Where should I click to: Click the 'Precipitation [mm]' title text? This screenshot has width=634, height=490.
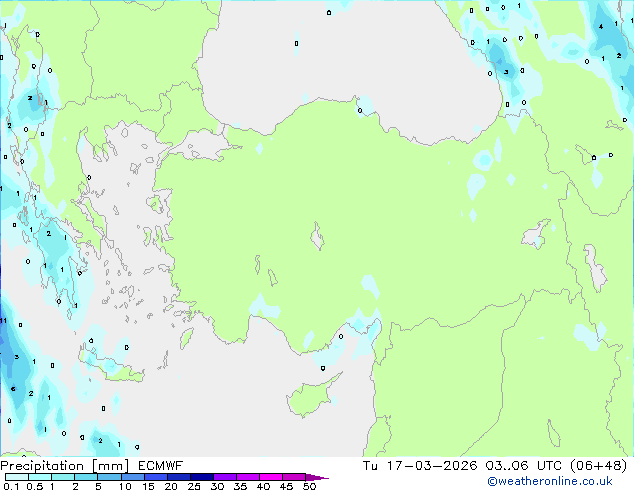tap(64, 466)
